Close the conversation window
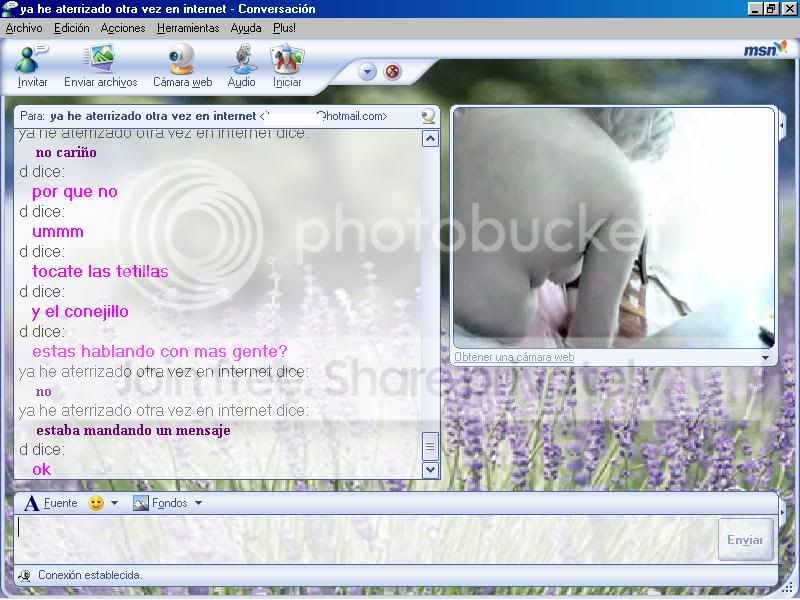 click(x=789, y=9)
